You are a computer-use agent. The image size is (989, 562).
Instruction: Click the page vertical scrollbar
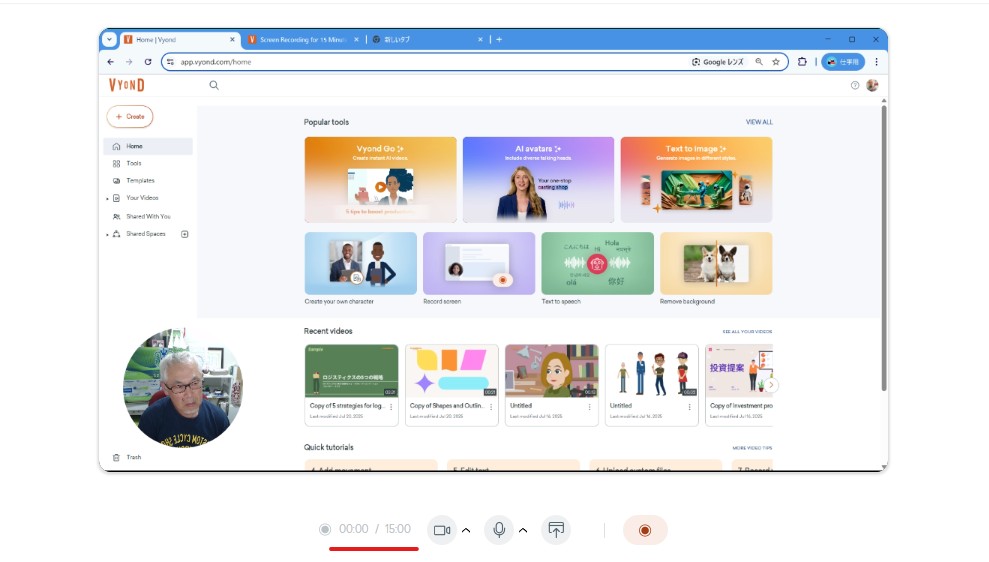(x=884, y=248)
